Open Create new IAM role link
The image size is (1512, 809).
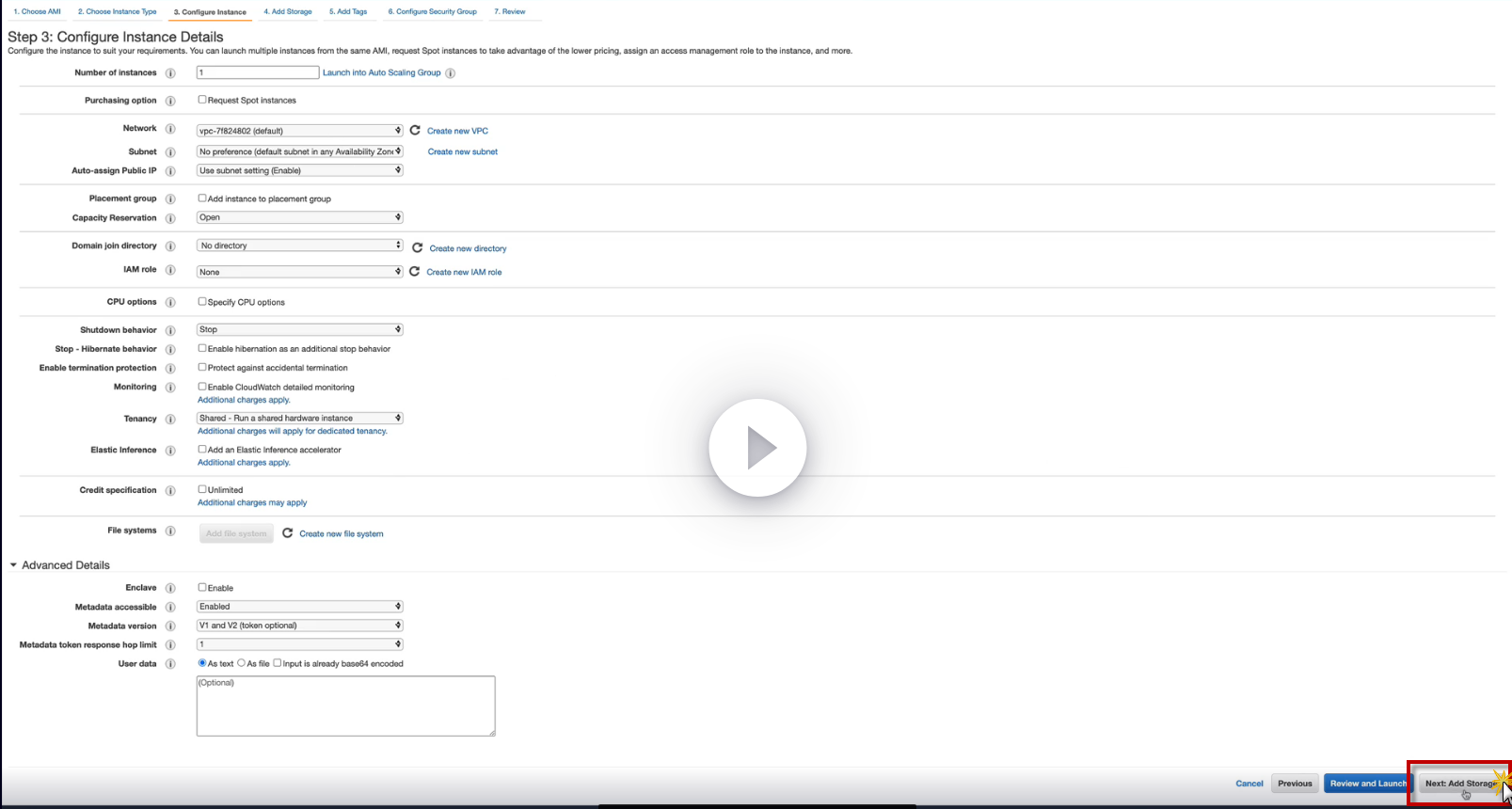(x=464, y=272)
